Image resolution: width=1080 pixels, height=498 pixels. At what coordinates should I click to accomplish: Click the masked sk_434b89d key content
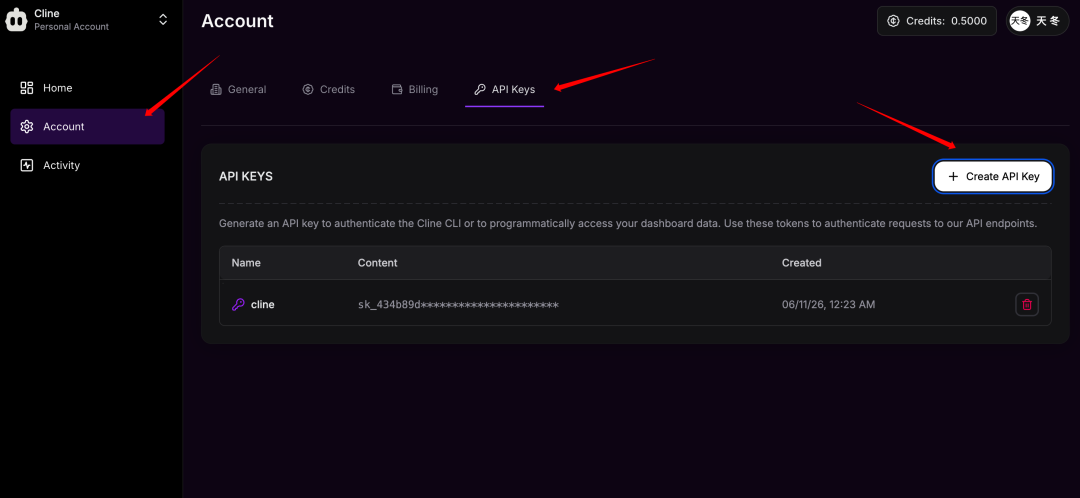(458, 304)
